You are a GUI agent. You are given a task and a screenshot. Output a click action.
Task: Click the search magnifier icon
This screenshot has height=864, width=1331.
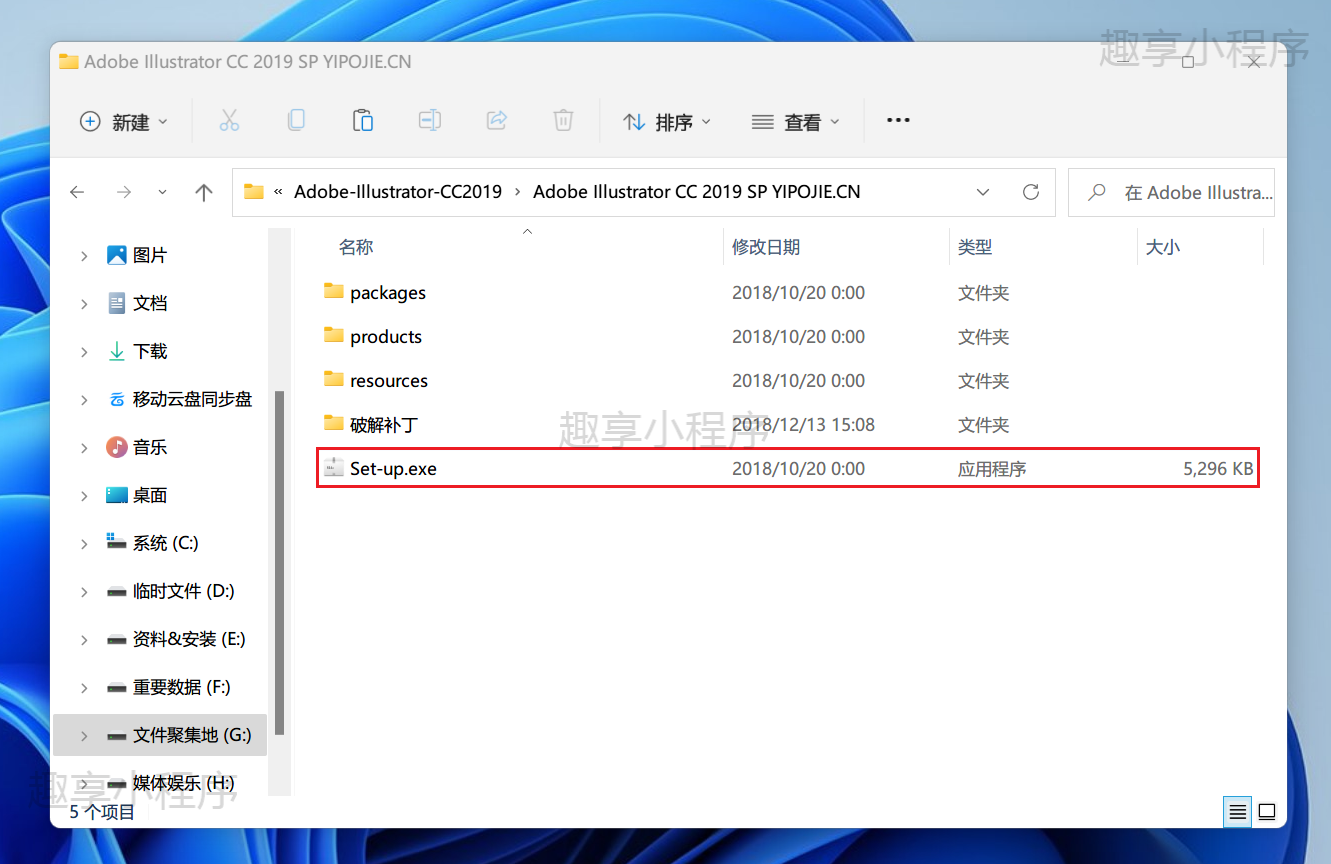[x=1097, y=192]
